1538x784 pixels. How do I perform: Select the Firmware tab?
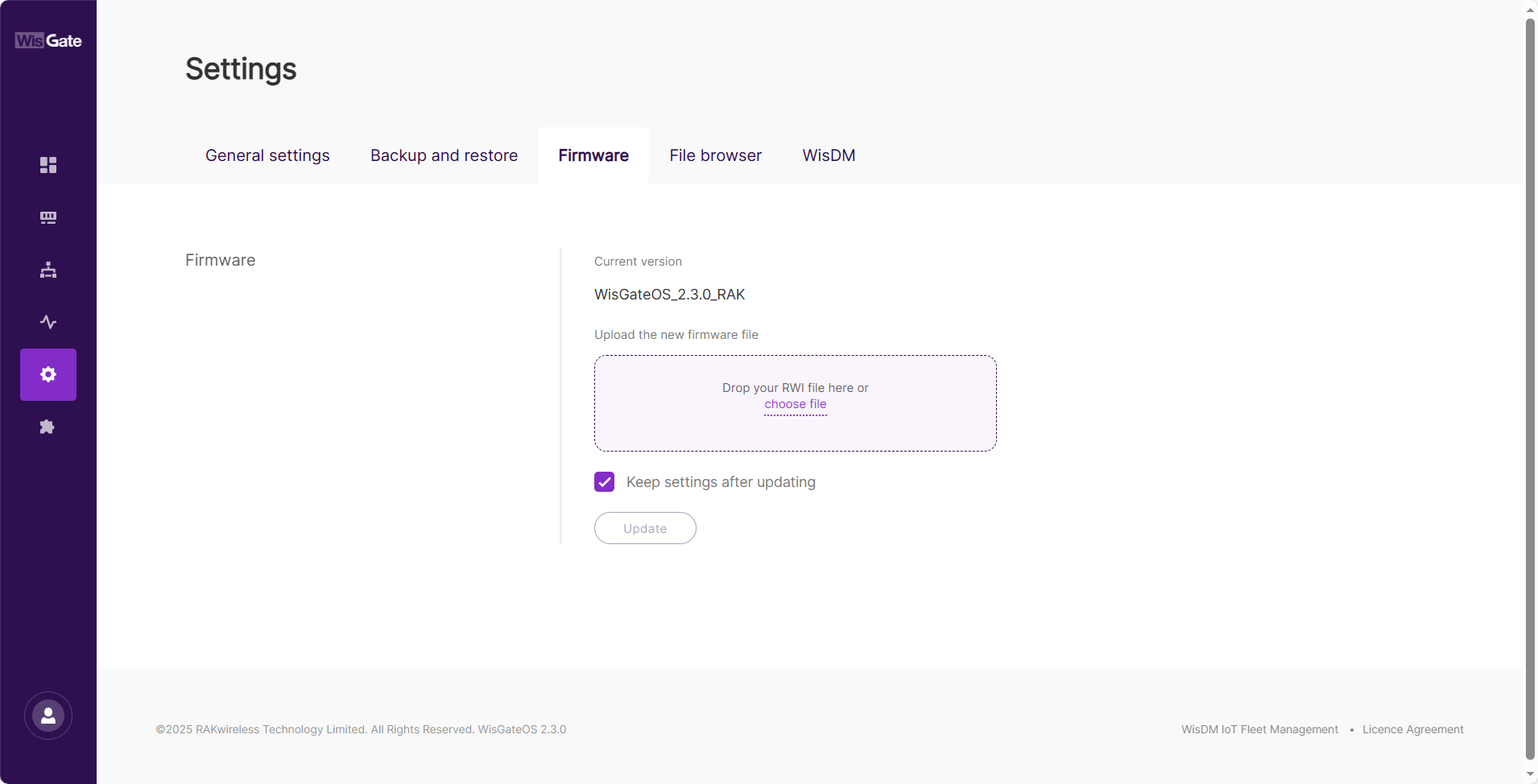(593, 155)
